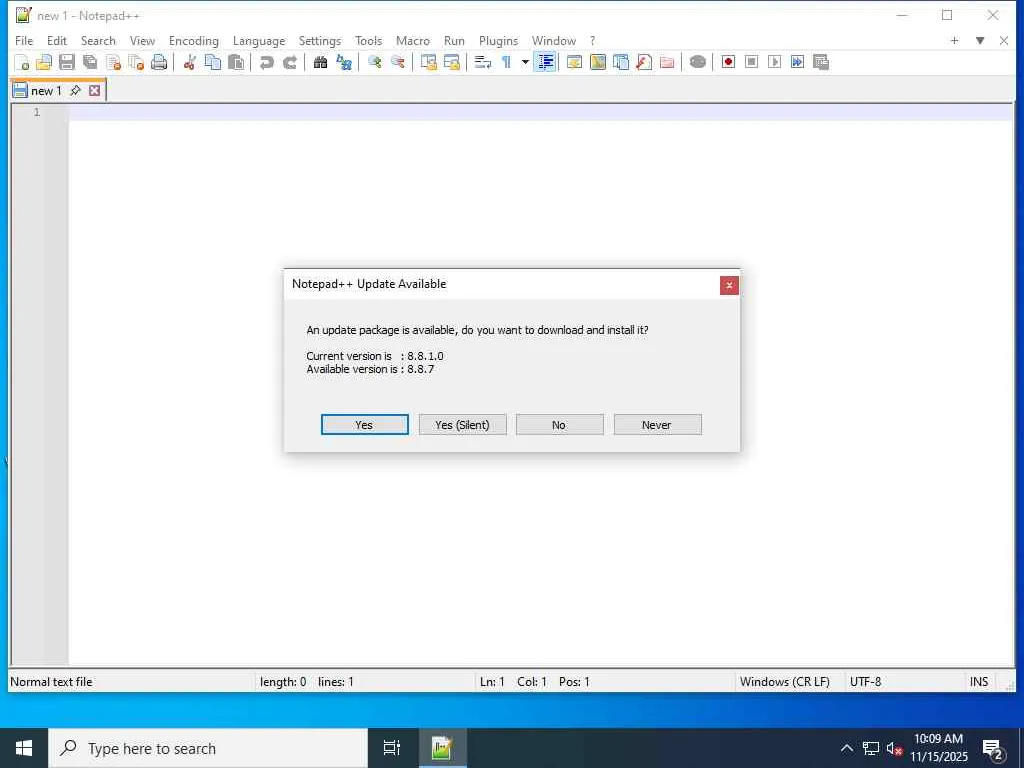Click the Copy toolbar icon
The width and height of the screenshot is (1024, 768).
click(x=213, y=63)
